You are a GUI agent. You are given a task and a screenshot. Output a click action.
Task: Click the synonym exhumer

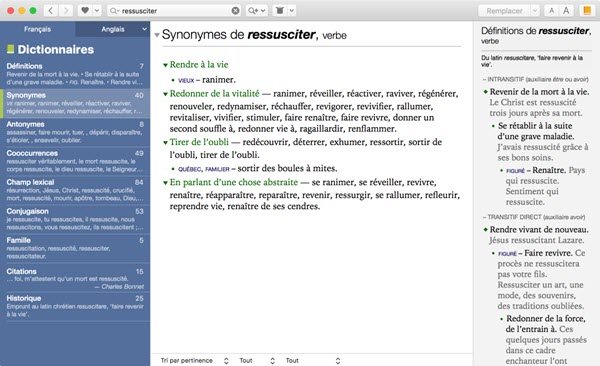pyautogui.click(x=346, y=142)
